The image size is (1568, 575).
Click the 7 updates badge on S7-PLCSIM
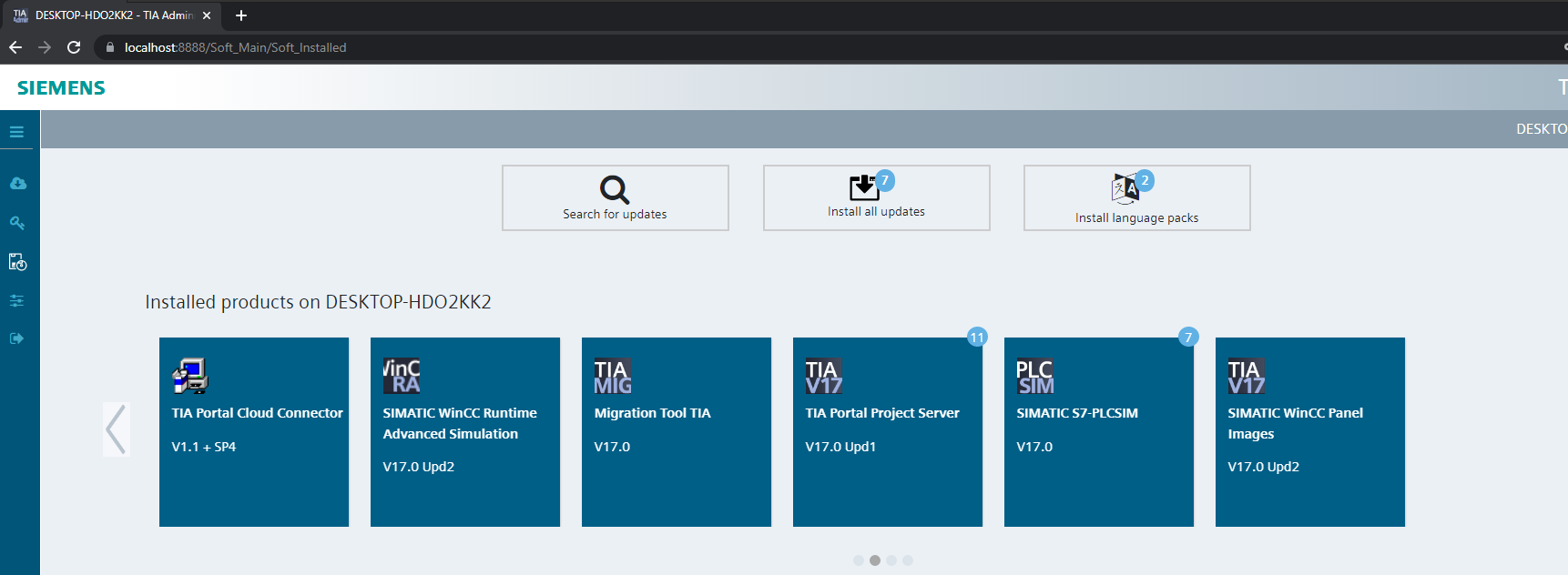click(x=1187, y=338)
